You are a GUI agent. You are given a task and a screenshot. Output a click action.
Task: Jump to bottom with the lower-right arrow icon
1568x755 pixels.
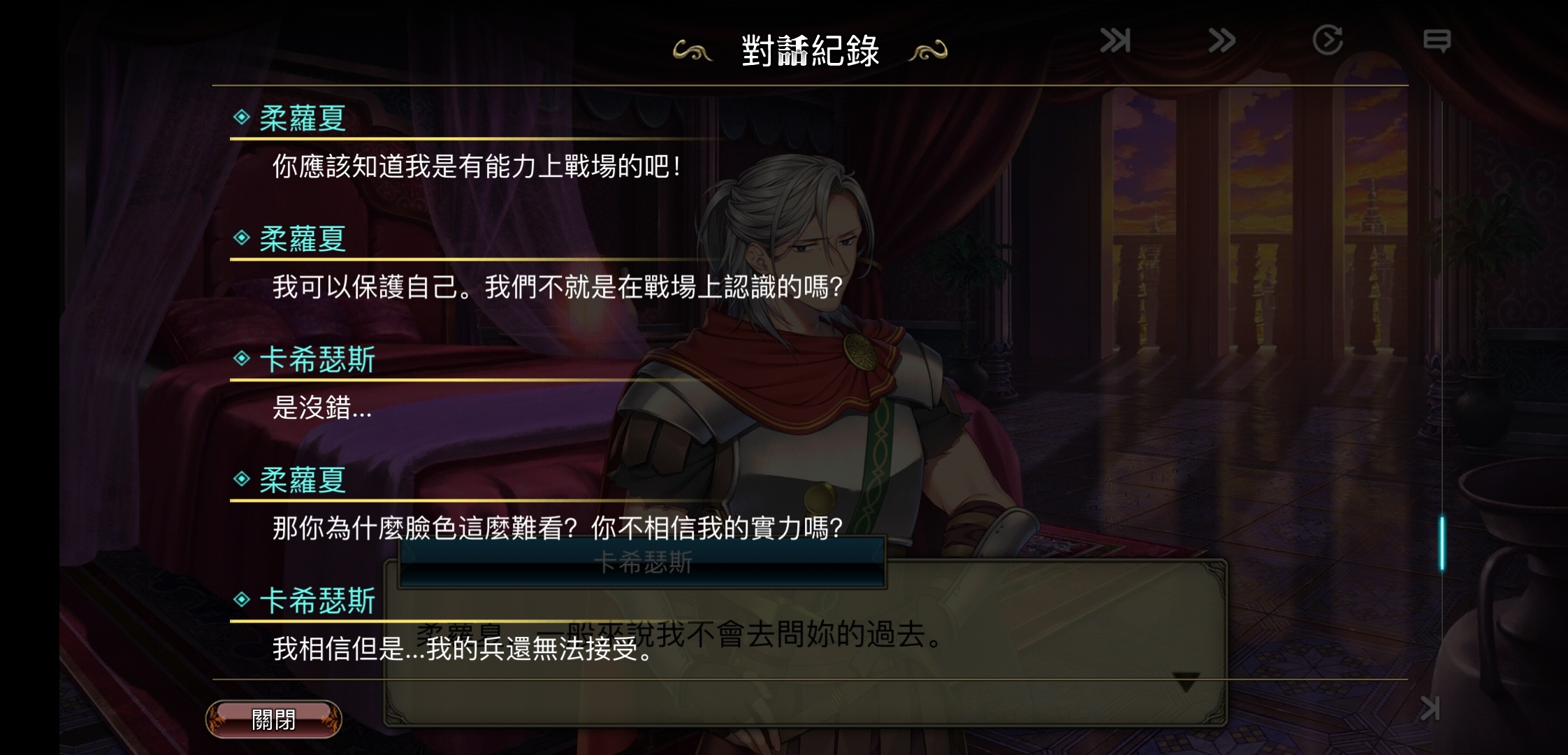pos(1430,708)
